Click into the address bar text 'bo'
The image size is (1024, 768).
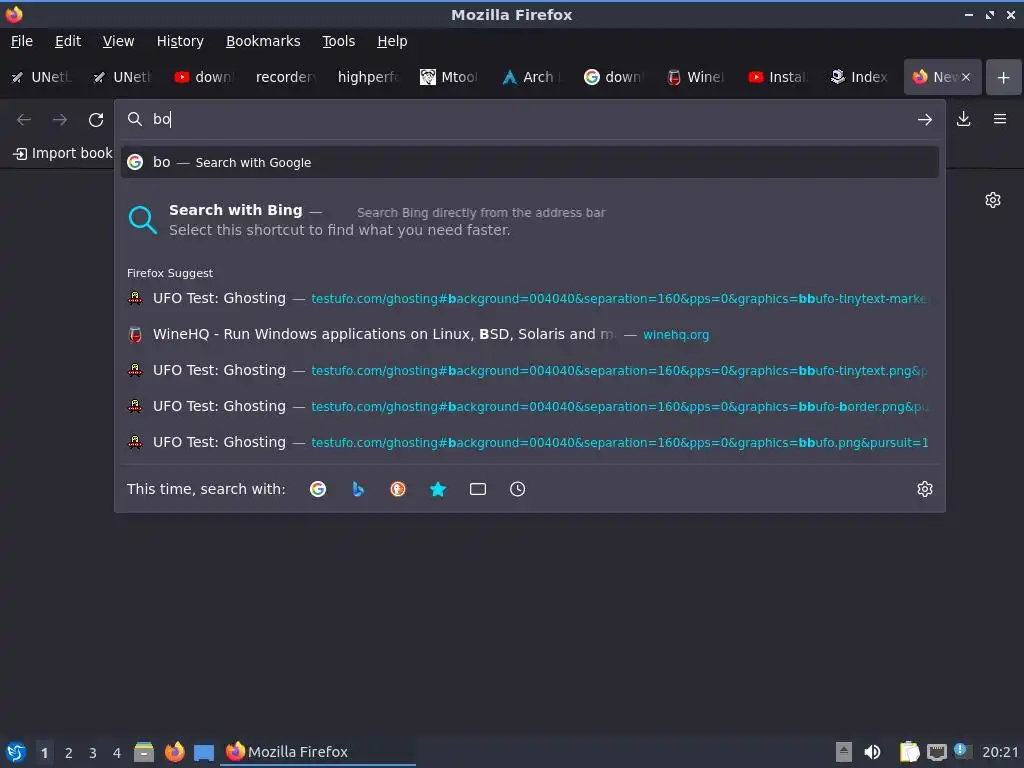coord(161,119)
